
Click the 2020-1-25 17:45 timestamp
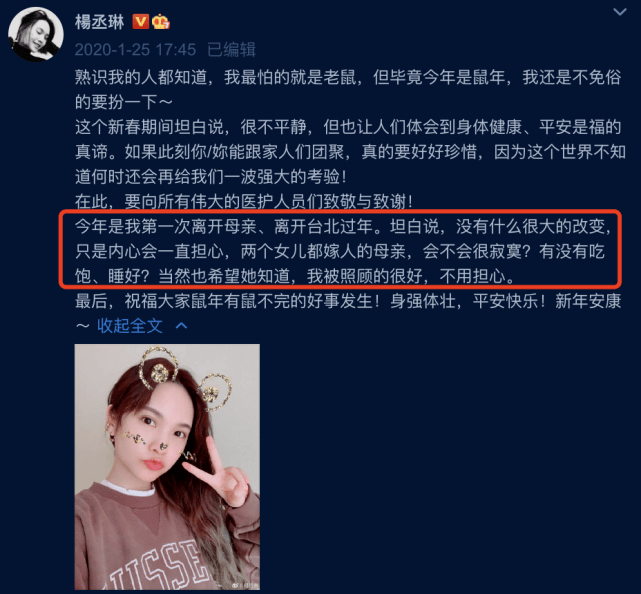135,50
